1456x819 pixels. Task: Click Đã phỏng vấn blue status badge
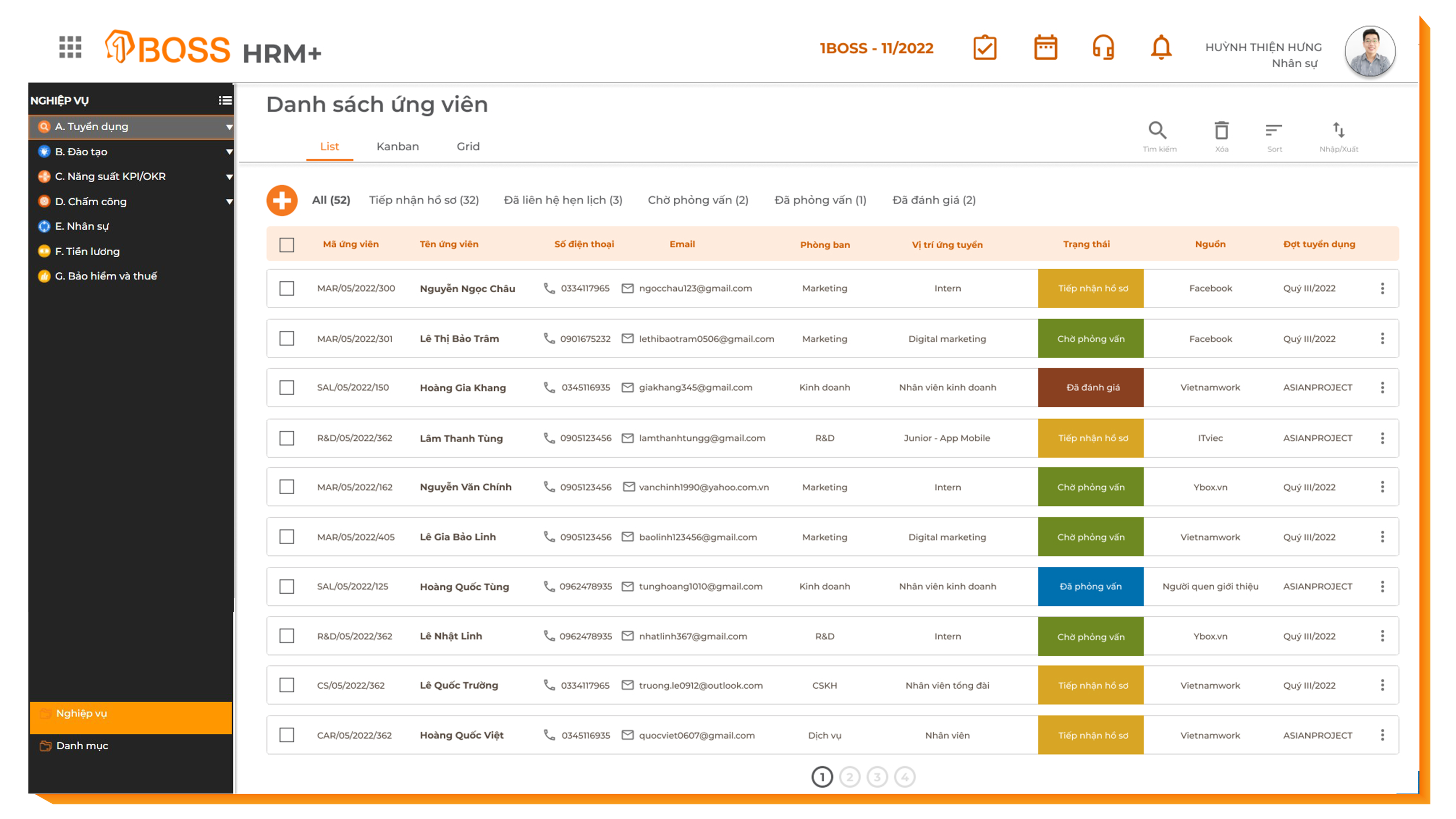1090,587
